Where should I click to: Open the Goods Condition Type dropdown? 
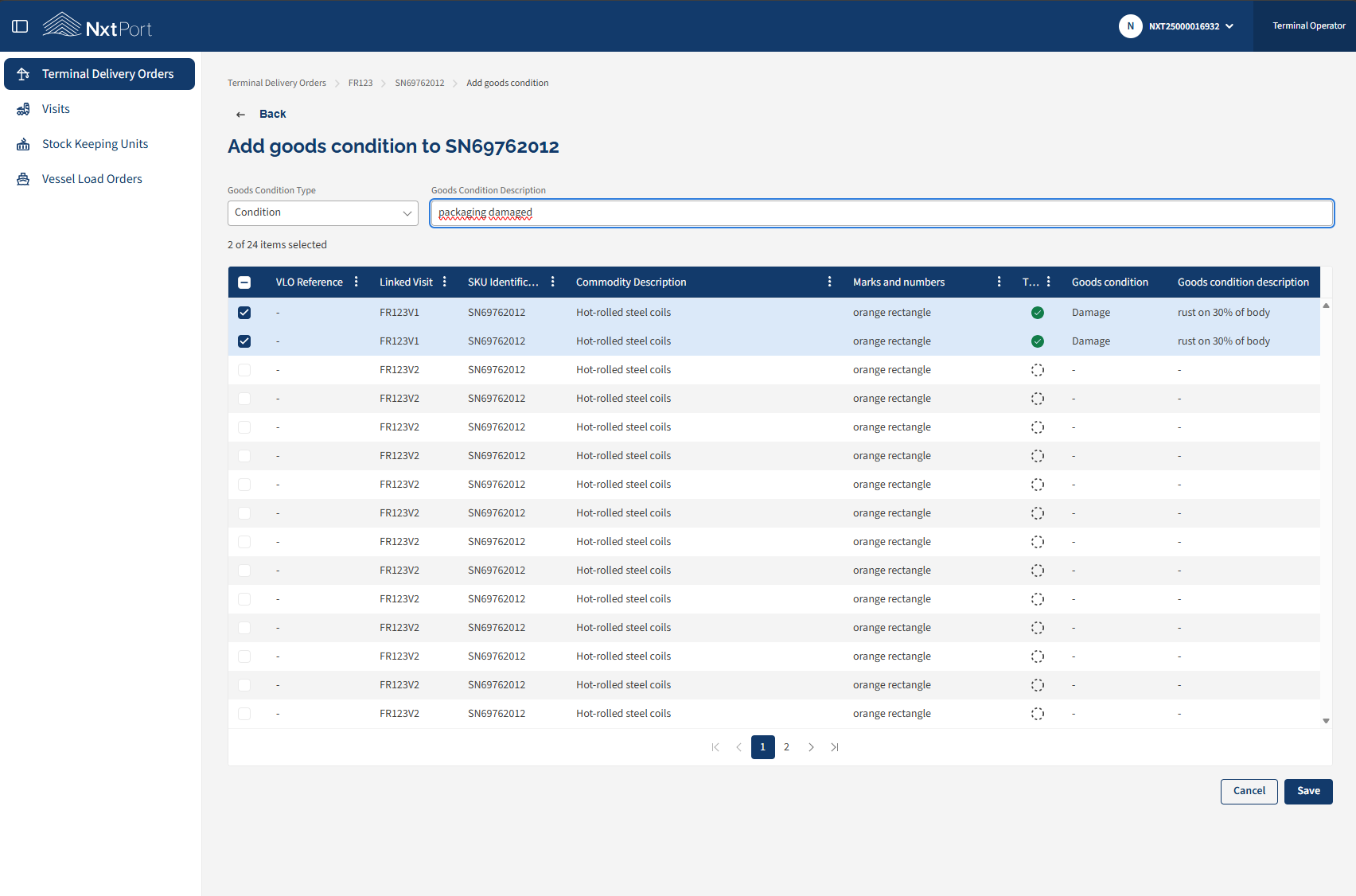tap(323, 213)
